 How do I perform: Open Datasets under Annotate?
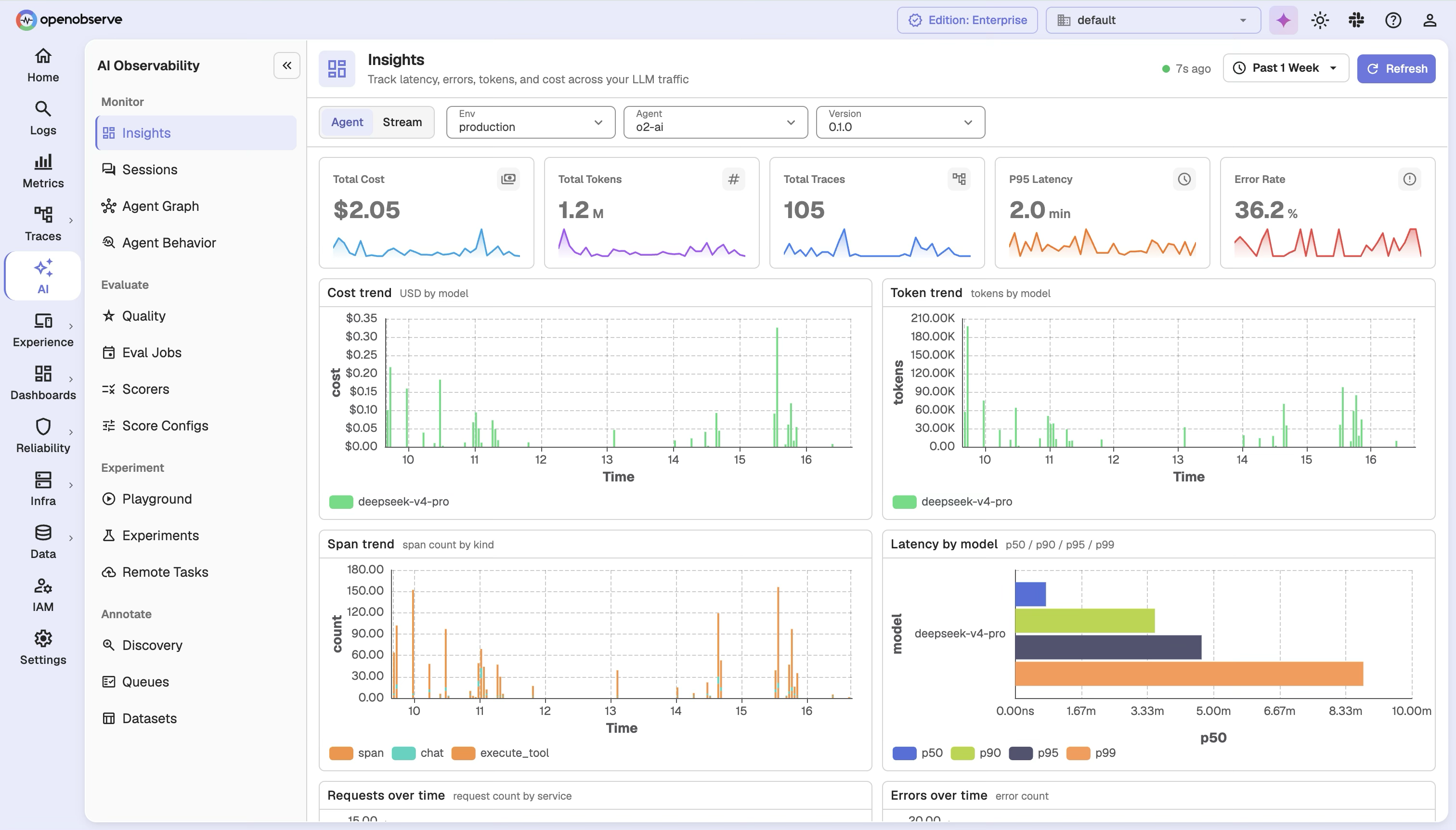point(195,719)
